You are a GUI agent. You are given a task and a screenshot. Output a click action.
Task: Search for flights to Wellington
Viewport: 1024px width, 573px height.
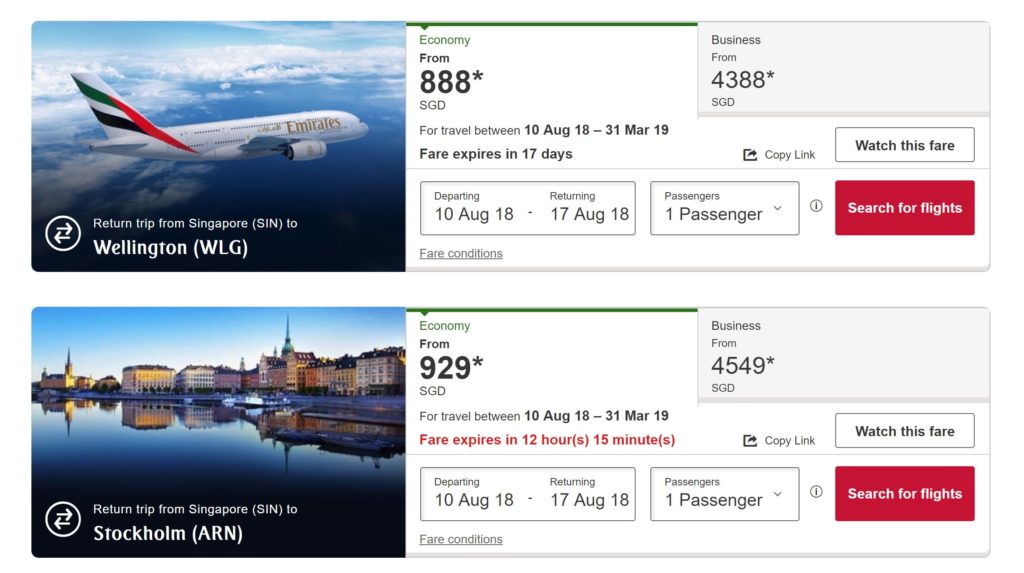904,208
